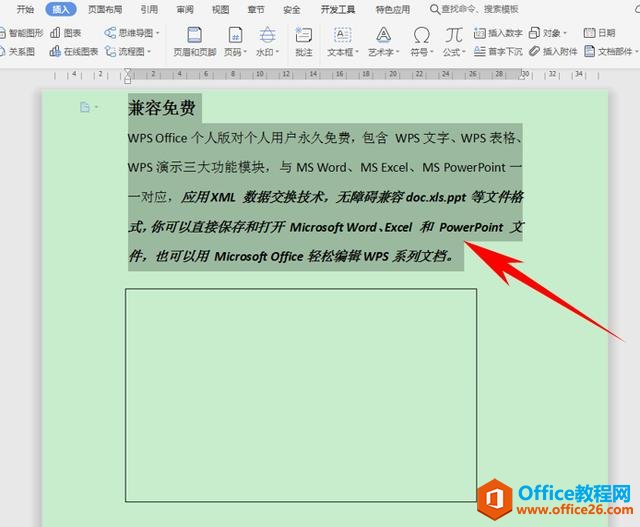Insert a 图表 chart

pyautogui.click(x=66, y=33)
